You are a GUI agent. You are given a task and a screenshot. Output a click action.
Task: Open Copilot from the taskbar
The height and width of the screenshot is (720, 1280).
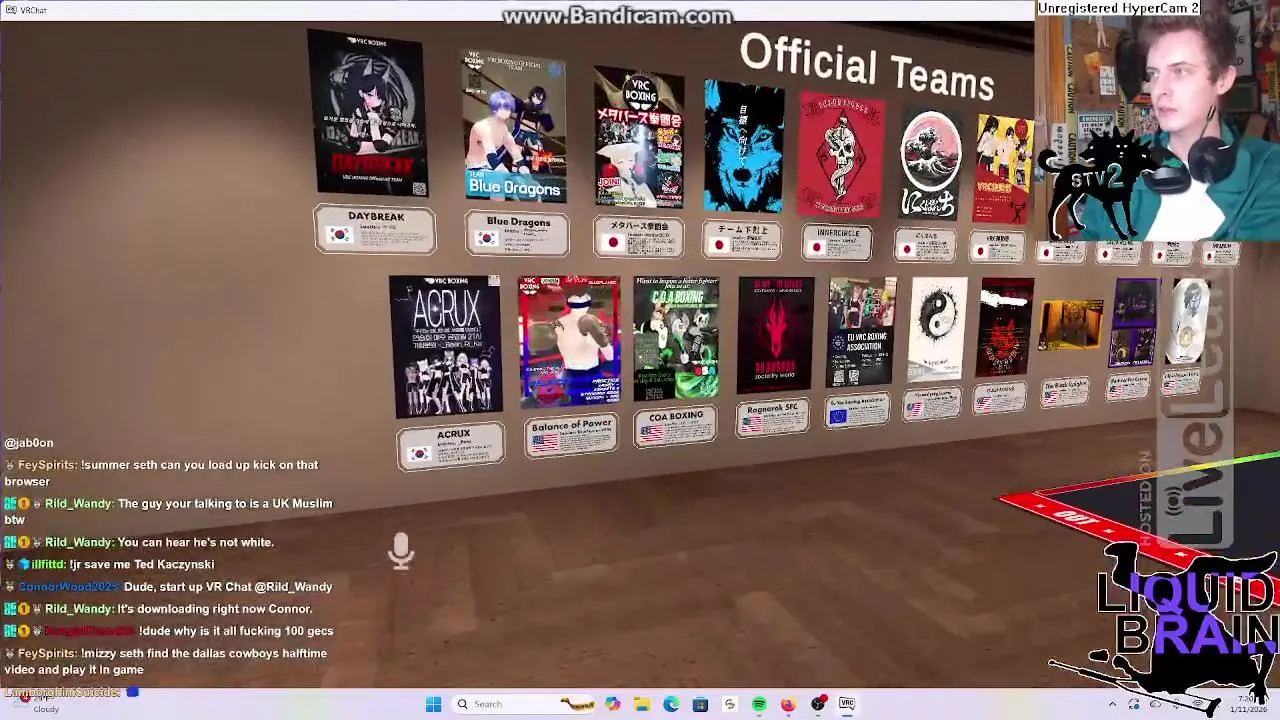(612, 704)
